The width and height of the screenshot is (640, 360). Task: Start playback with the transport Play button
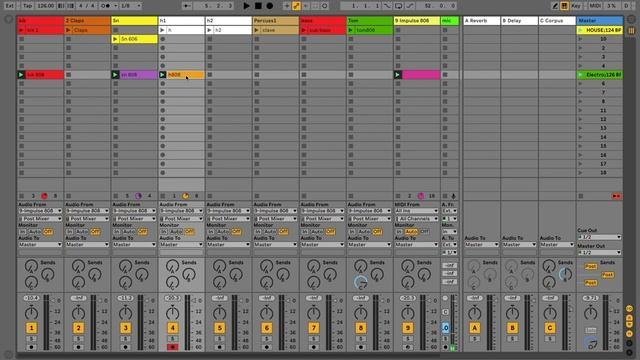(x=246, y=6)
